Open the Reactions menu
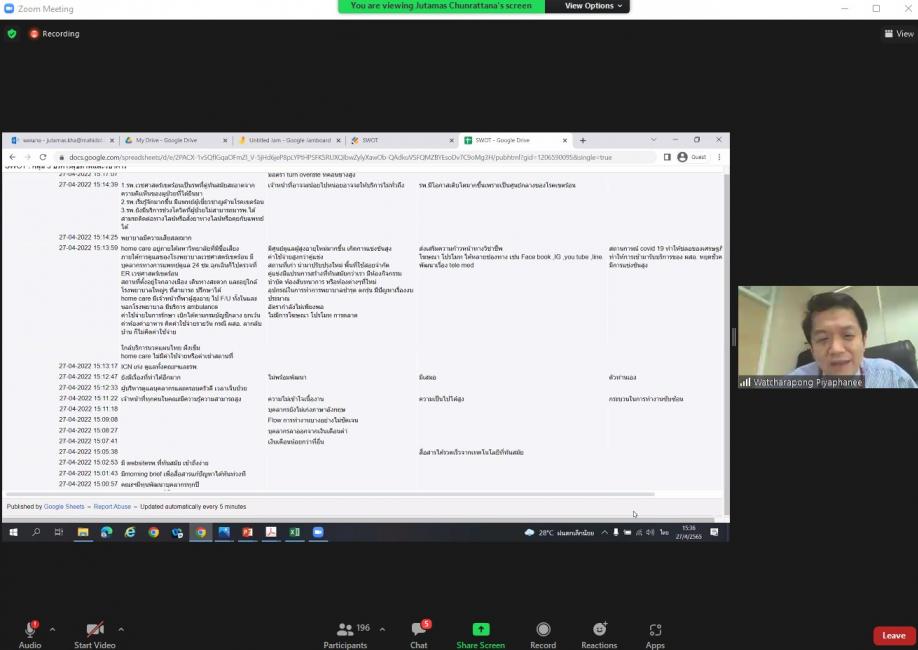This screenshot has height=650, width=918. (x=599, y=633)
